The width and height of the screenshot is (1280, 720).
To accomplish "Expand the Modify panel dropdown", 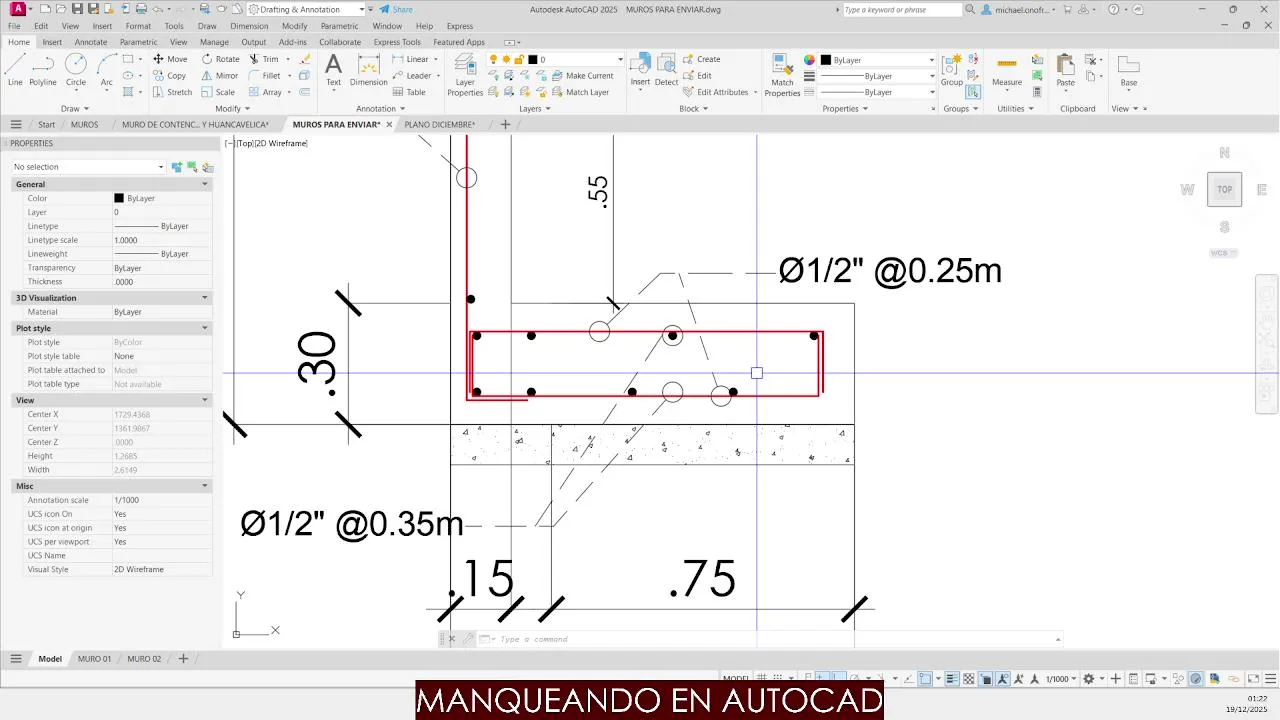I will [x=232, y=108].
